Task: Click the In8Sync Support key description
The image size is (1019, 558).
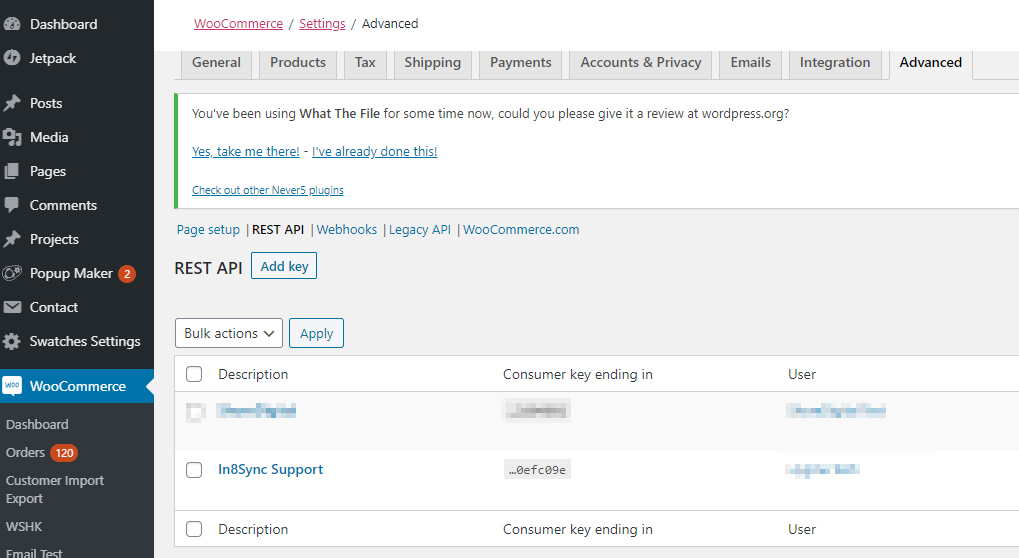Action: coord(270,469)
